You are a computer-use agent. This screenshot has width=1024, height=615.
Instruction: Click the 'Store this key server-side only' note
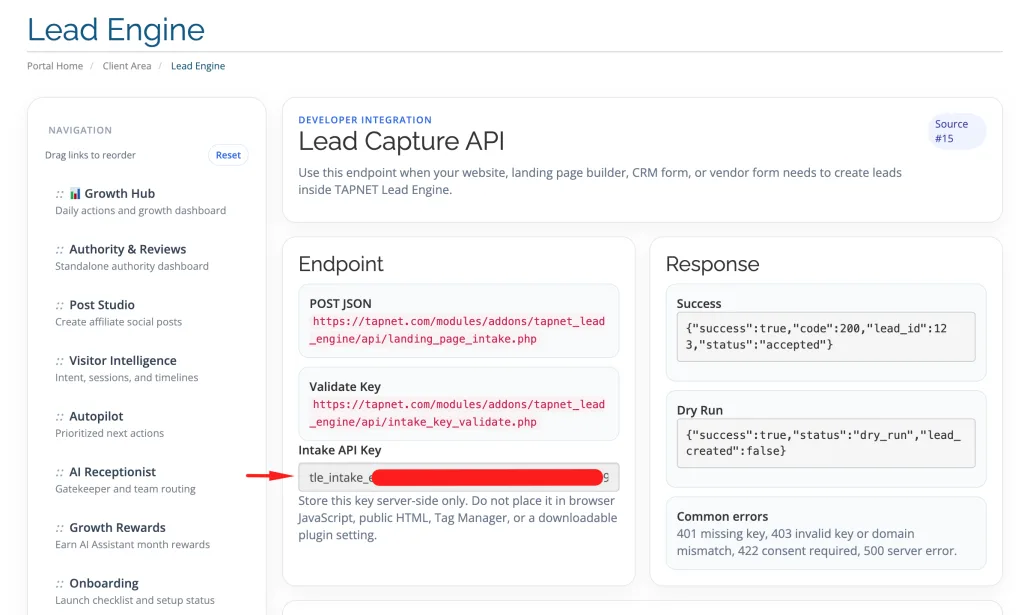tap(457, 518)
